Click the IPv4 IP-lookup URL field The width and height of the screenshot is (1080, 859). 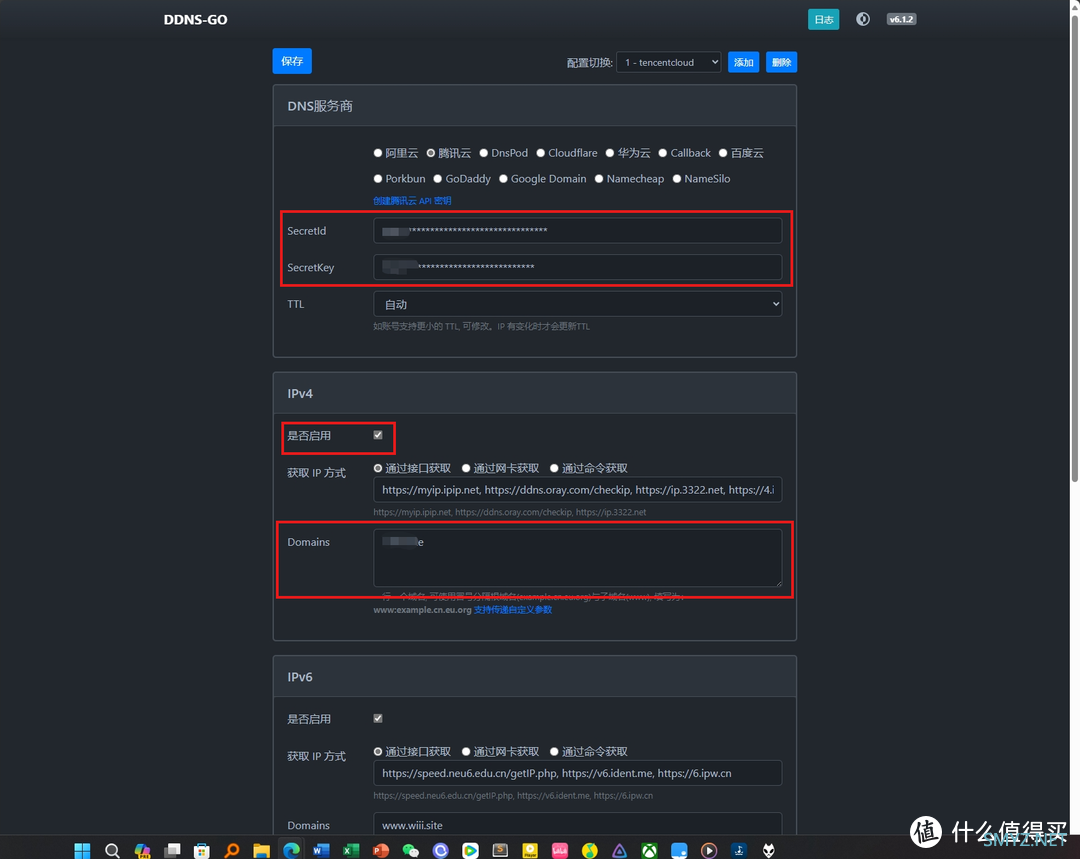tap(577, 490)
